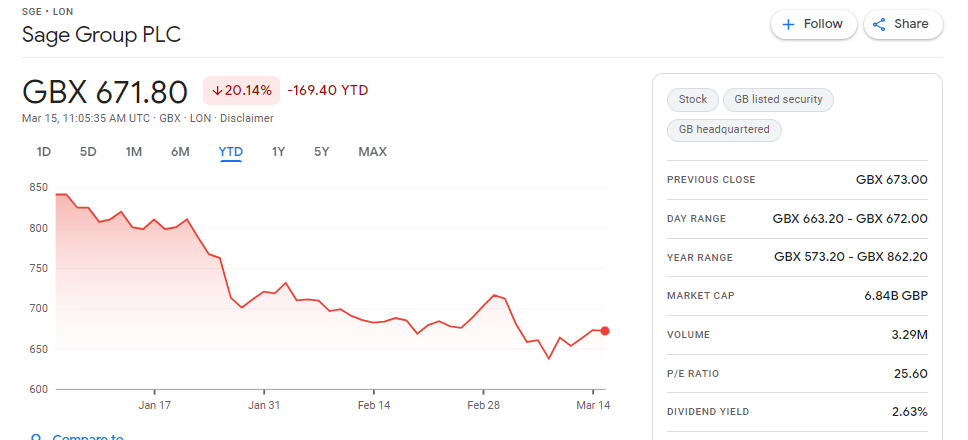
Task: Click the red current-price dot on chart
Action: coord(605,331)
